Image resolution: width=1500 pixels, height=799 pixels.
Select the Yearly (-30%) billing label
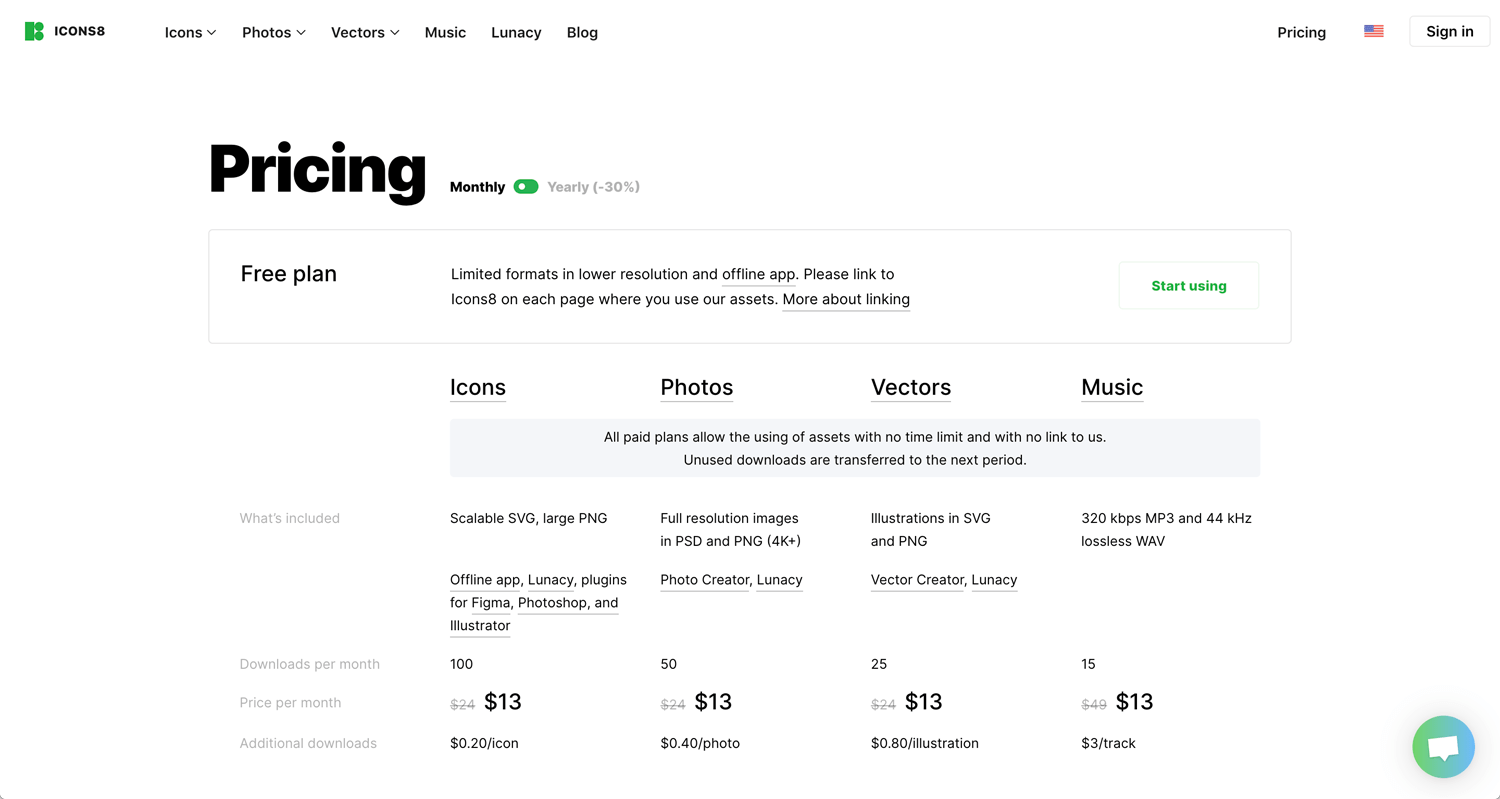593,187
